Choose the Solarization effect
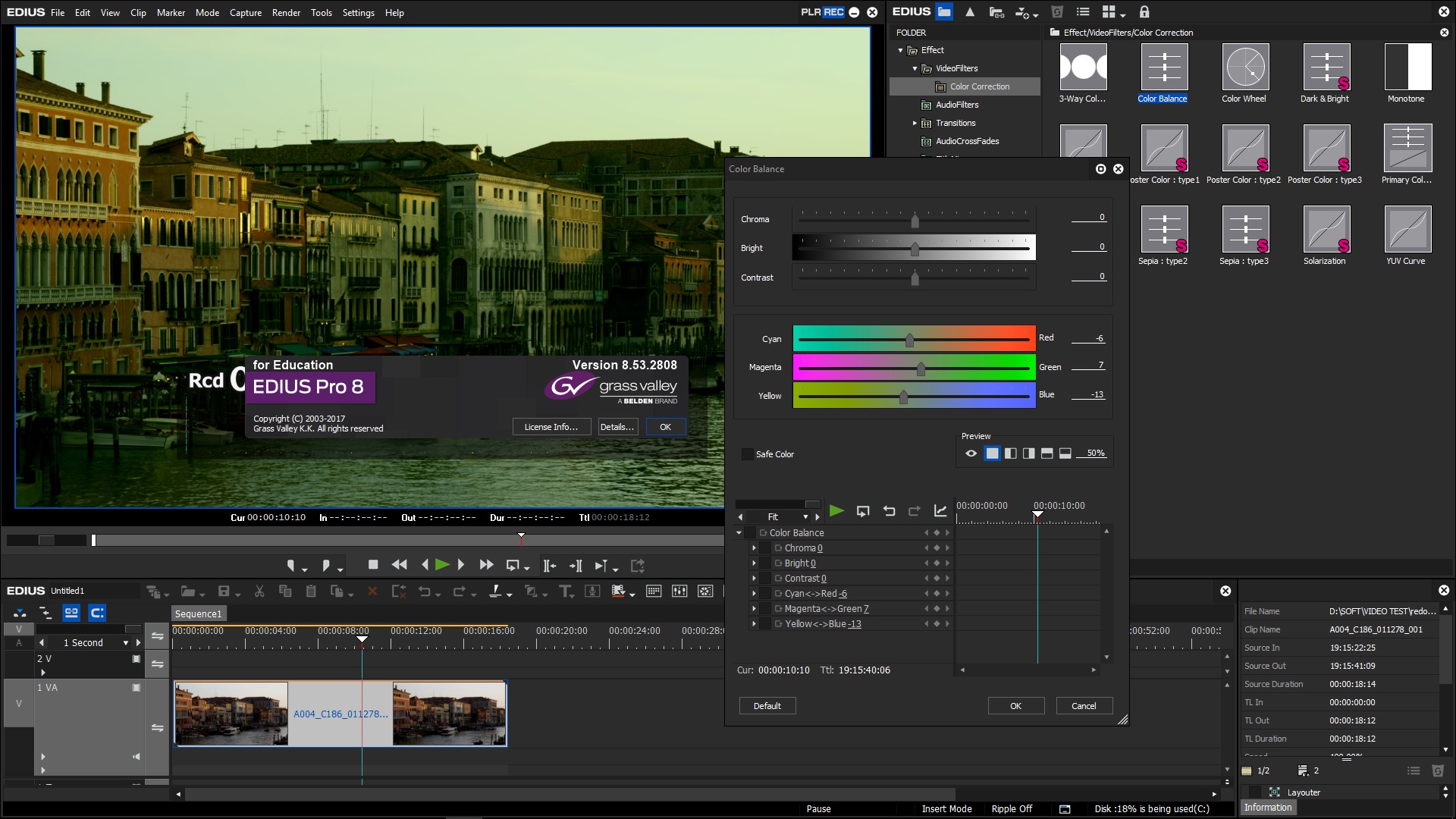Image resolution: width=1456 pixels, height=819 pixels. [x=1326, y=230]
